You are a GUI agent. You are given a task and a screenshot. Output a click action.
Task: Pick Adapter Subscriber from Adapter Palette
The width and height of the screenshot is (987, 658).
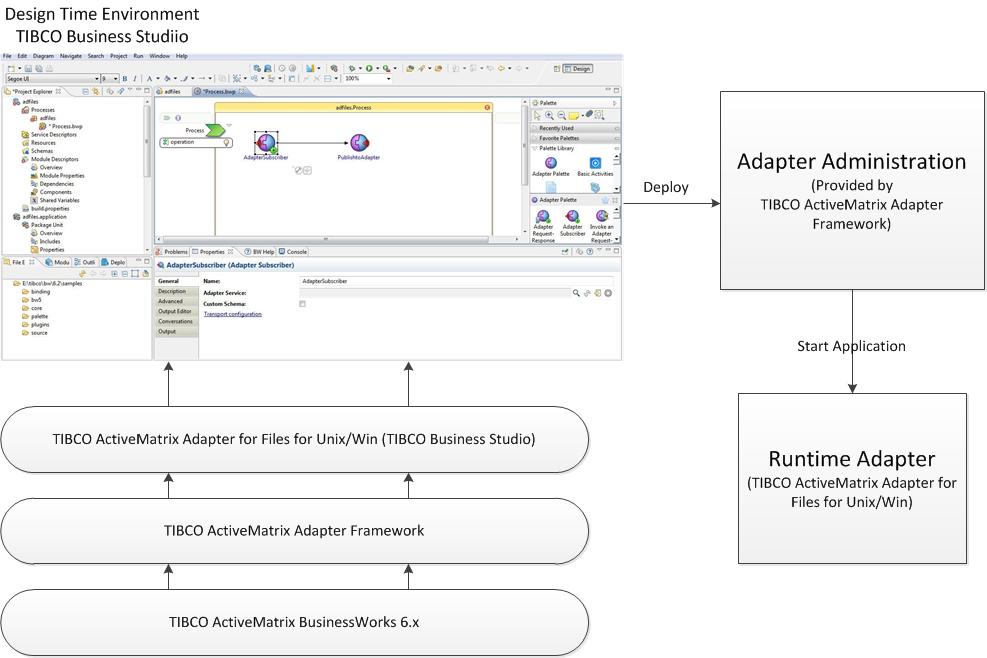[572, 223]
